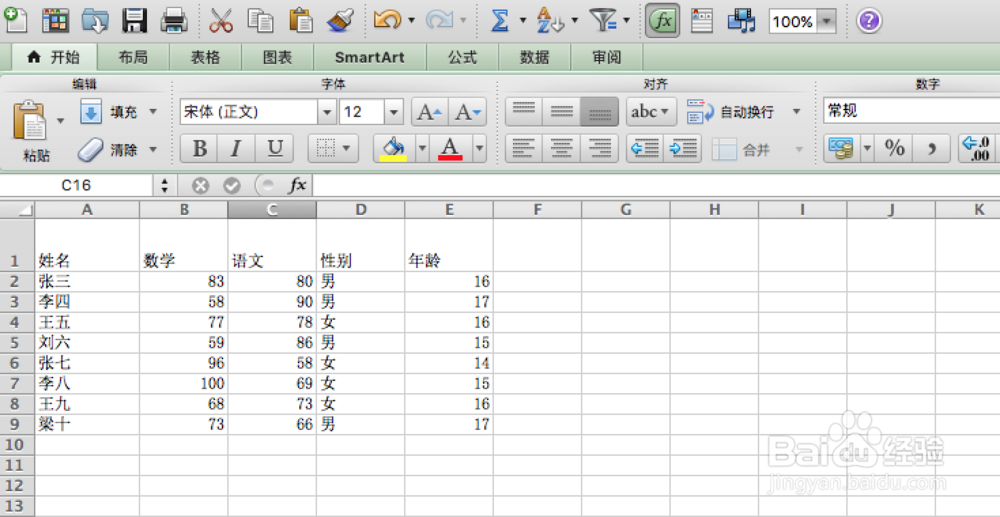Open the 清除 clear dropdown arrow
Viewport: 1000px width, 517px height.
click(153, 150)
